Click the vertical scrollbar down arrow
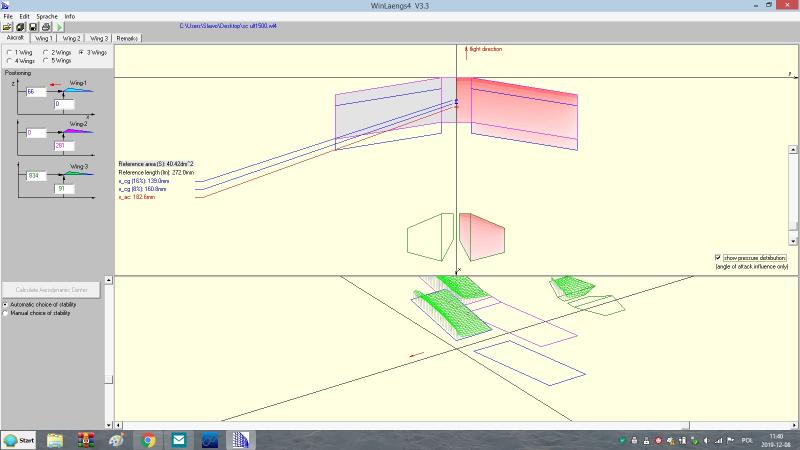Viewport: 800px width, 450px height. (x=794, y=241)
